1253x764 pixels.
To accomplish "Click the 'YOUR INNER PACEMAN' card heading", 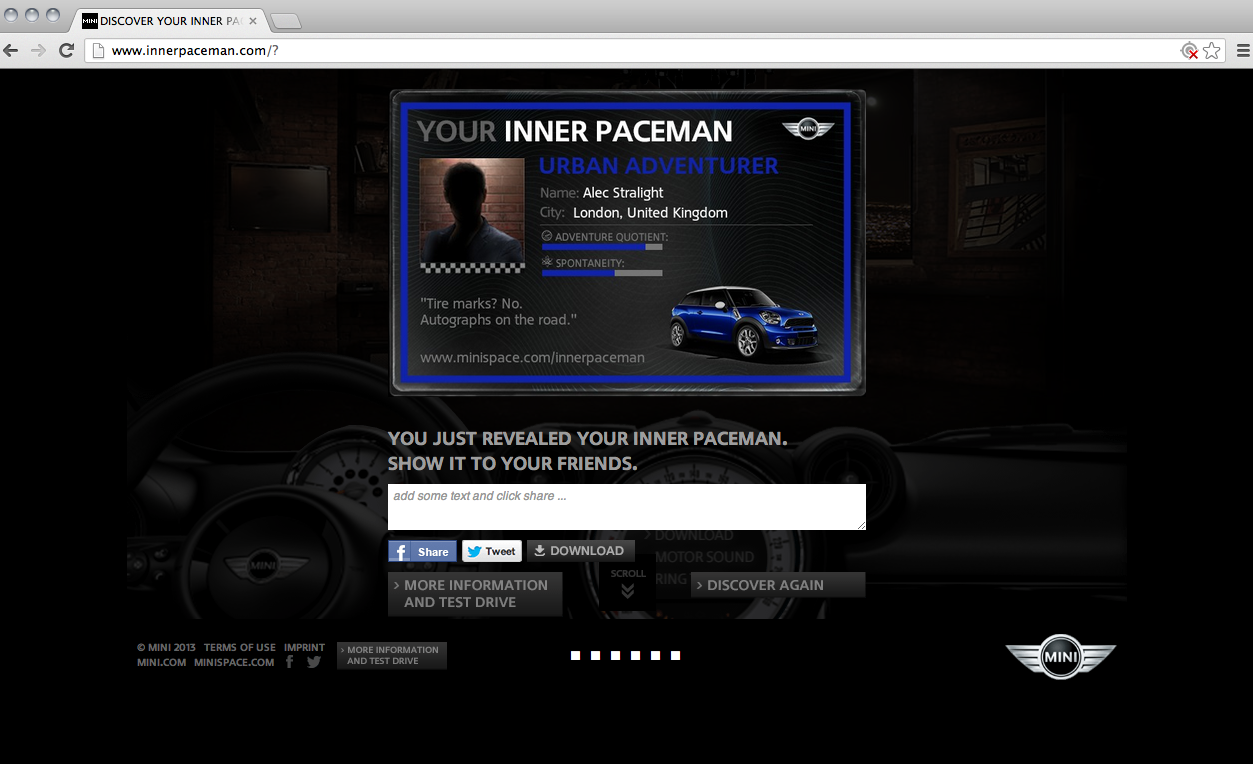I will click(575, 131).
